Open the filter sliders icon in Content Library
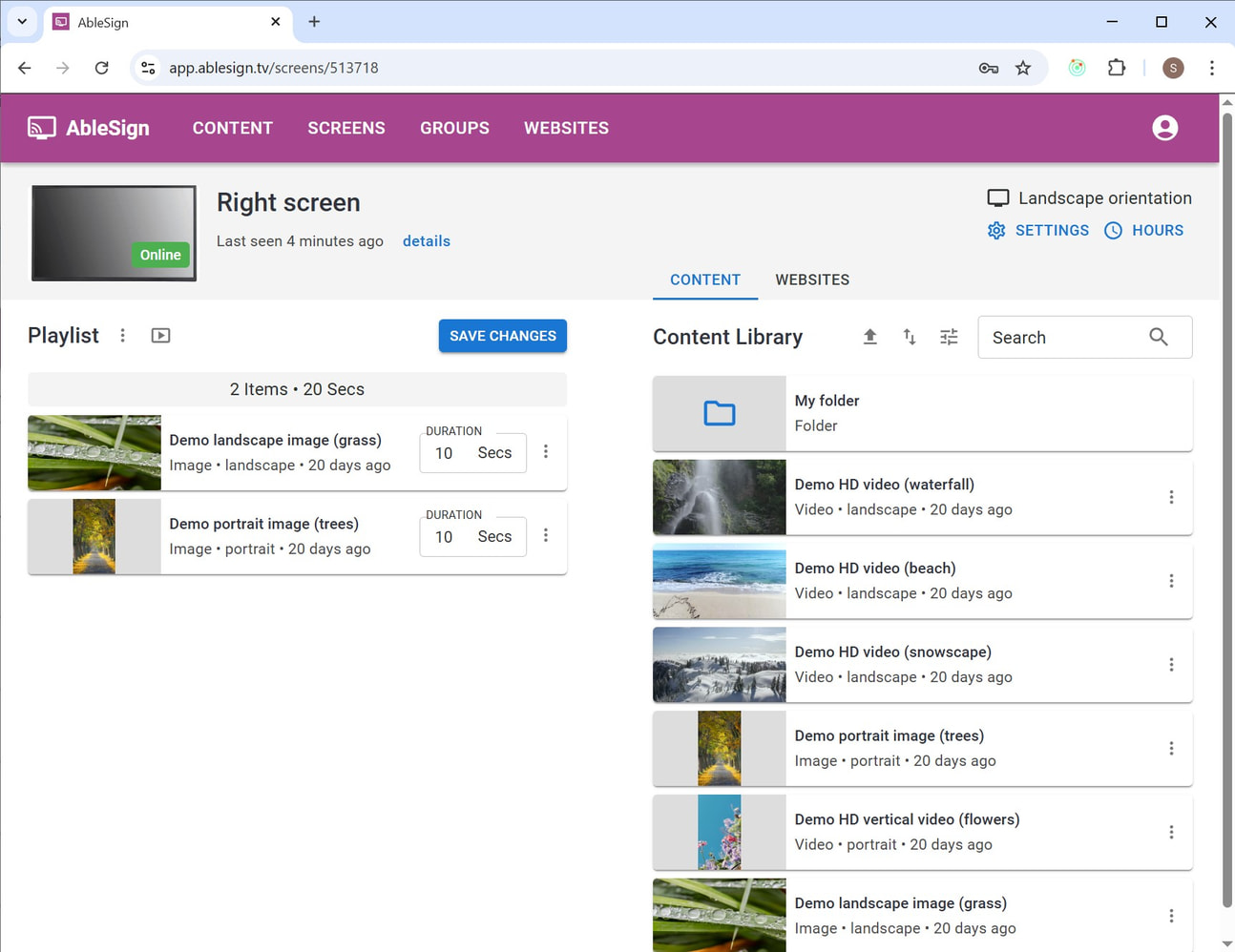 pos(949,337)
